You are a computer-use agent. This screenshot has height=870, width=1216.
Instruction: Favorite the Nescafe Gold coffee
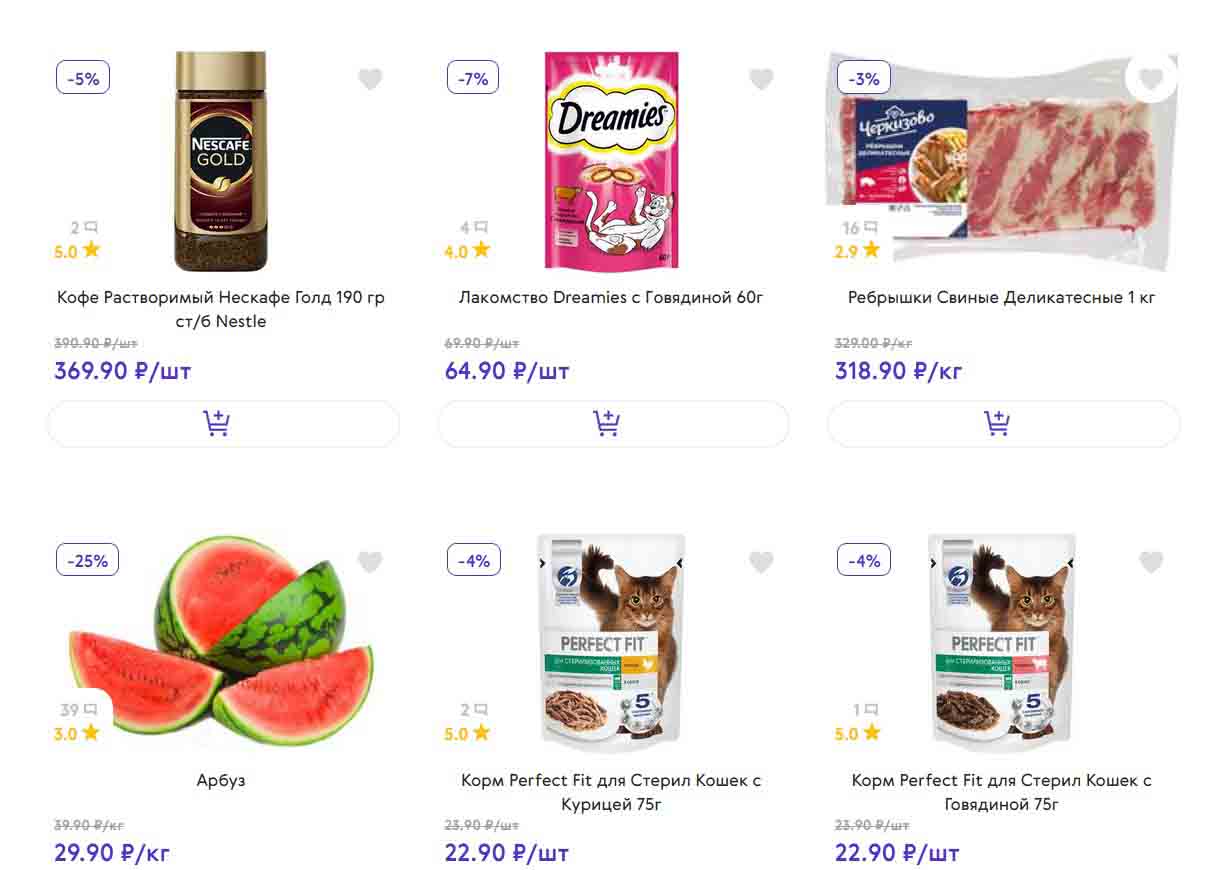(x=370, y=79)
